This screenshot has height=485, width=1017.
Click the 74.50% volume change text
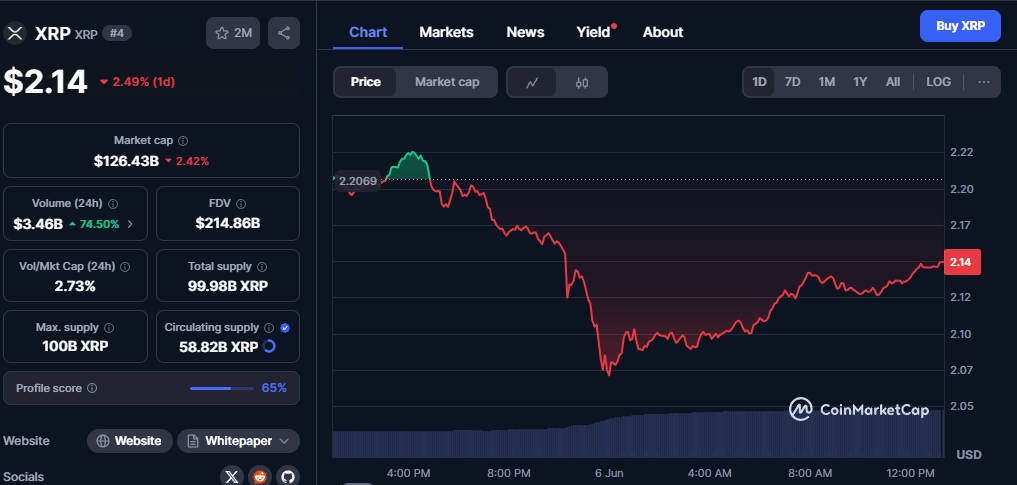[99, 224]
